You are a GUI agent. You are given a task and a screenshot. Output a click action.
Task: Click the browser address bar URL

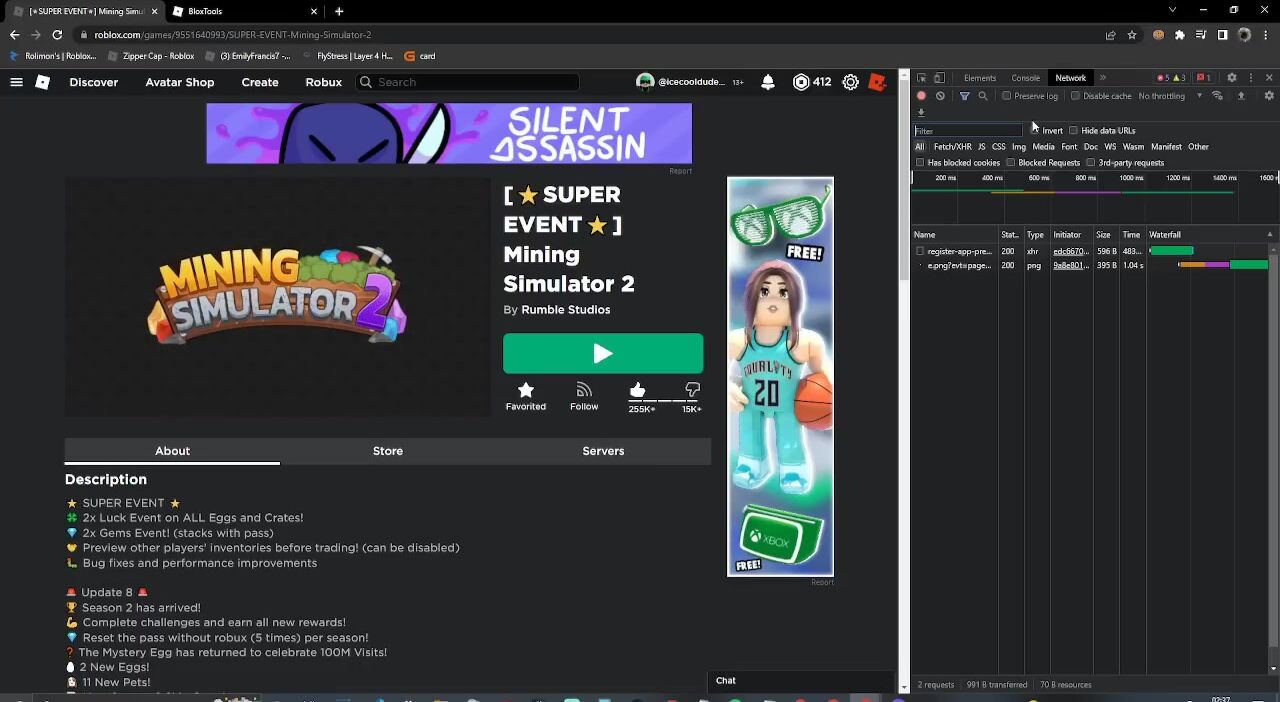point(233,35)
